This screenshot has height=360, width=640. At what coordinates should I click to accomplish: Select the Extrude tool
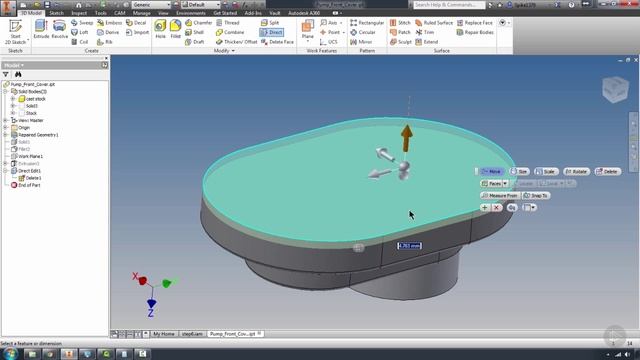click(x=41, y=29)
